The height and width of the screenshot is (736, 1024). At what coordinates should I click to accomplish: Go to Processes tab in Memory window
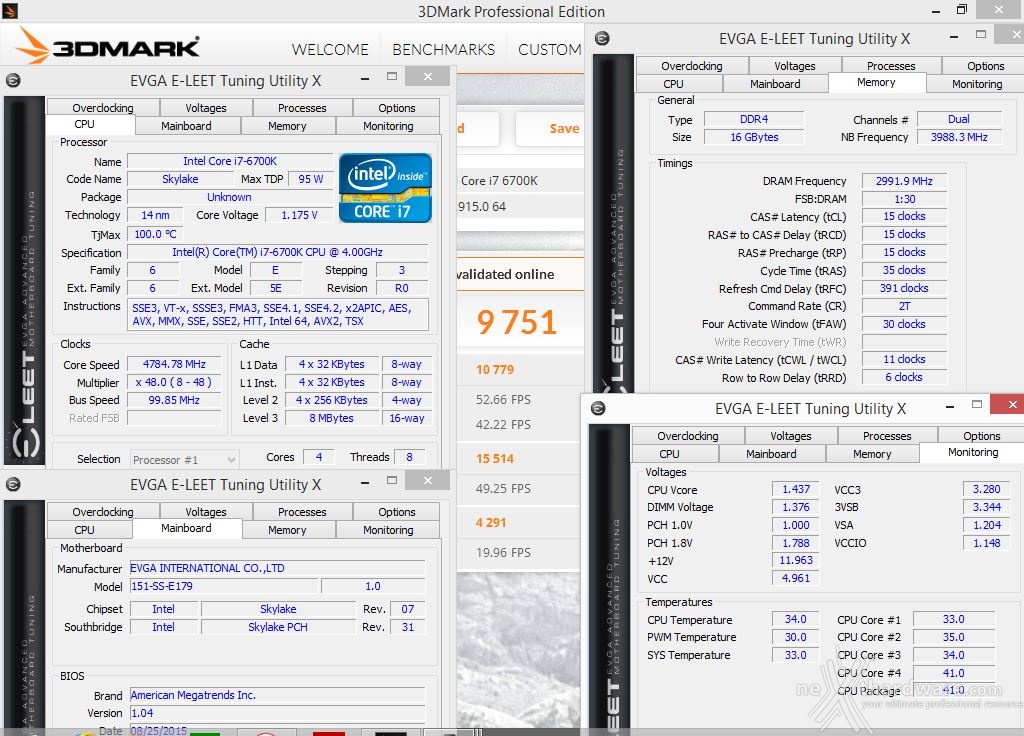[891, 66]
